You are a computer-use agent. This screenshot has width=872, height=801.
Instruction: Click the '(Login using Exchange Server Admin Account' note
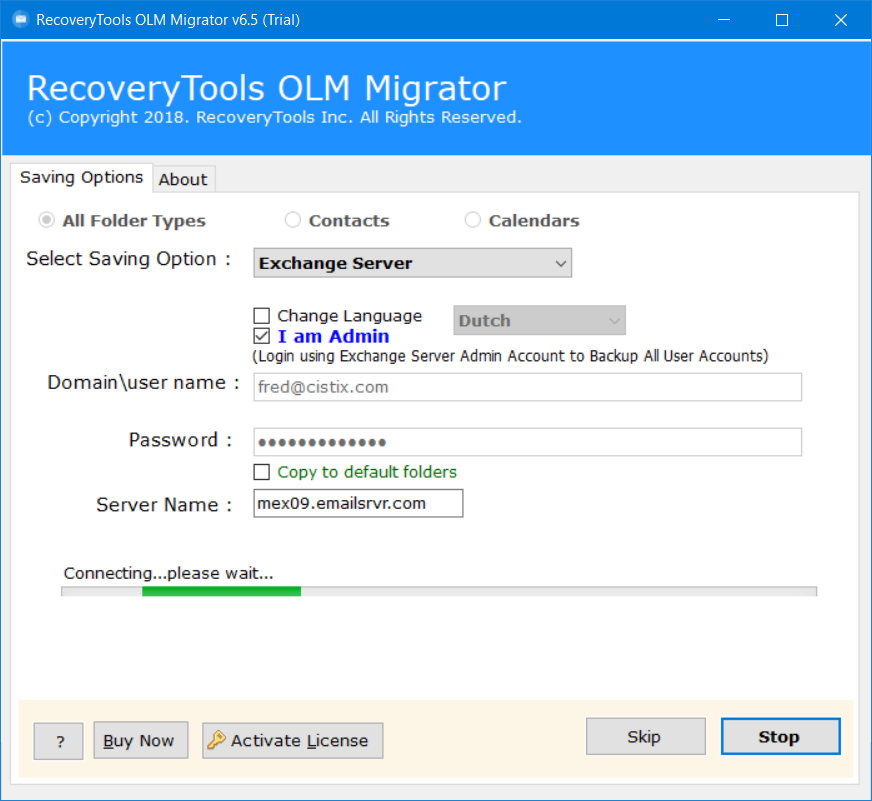pyautogui.click(x=511, y=356)
